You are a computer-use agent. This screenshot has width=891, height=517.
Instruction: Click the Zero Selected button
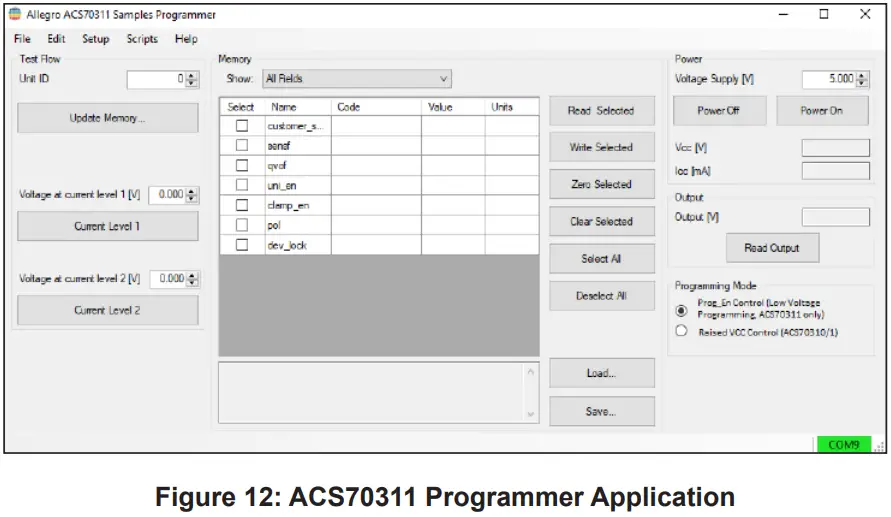[x=602, y=185]
